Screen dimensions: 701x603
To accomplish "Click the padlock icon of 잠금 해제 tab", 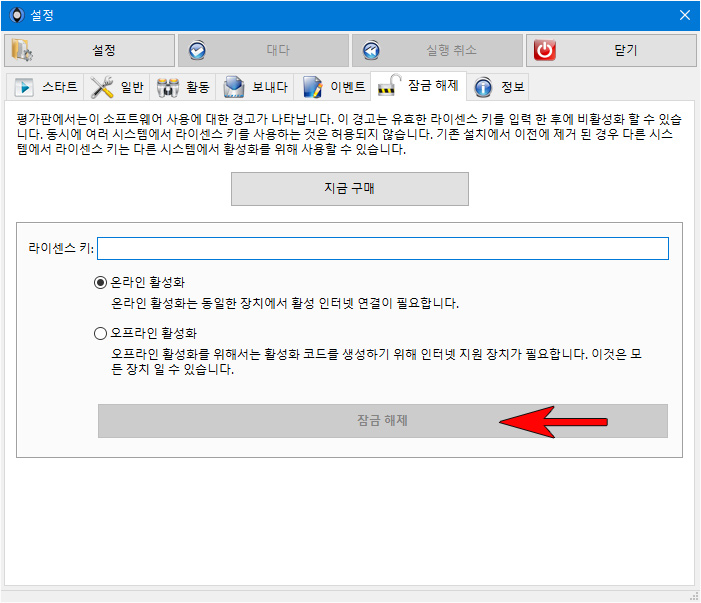I will [x=389, y=85].
